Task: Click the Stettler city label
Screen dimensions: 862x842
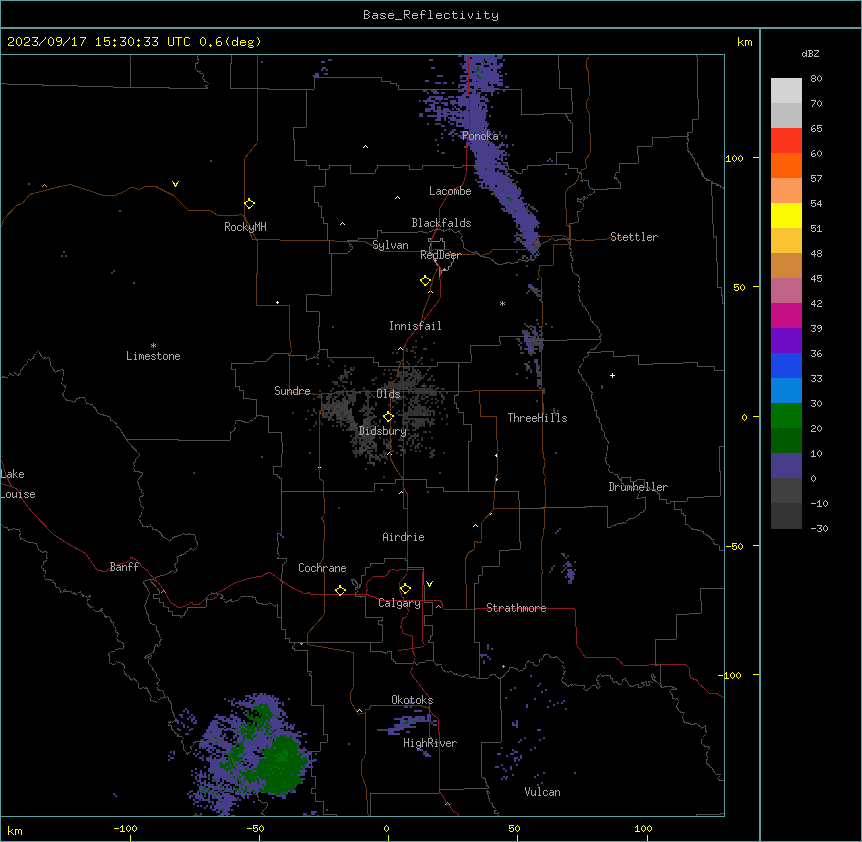Action: coord(634,237)
